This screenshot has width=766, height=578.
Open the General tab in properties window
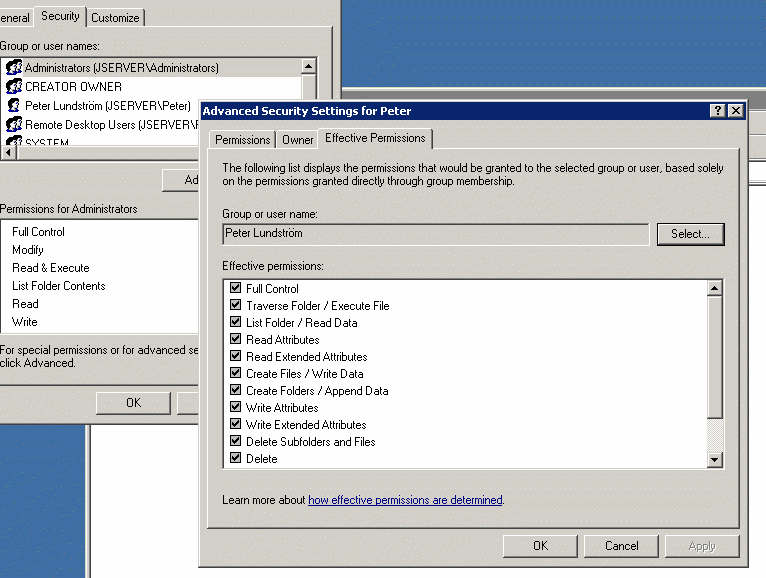pyautogui.click(x=16, y=18)
